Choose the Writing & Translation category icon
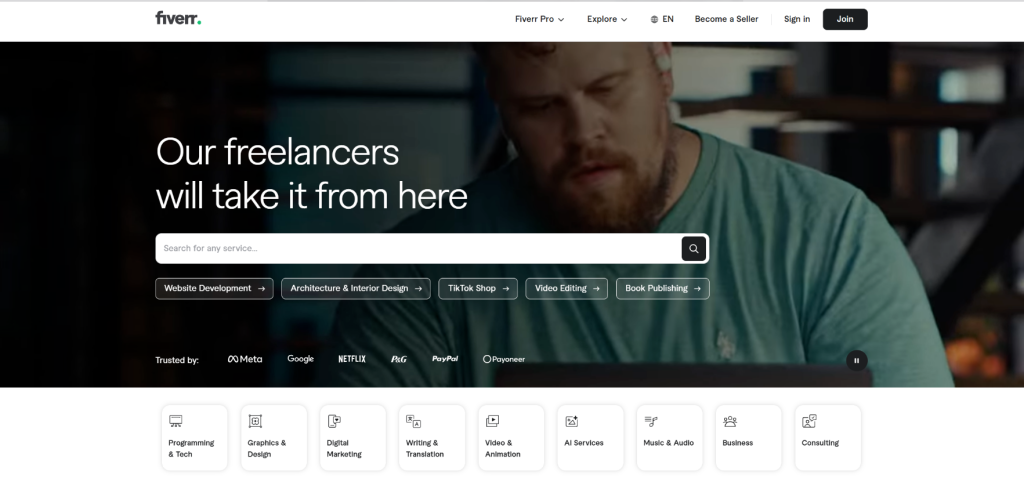This screenshot has width=1024, height=496. [x=413, y=422]
